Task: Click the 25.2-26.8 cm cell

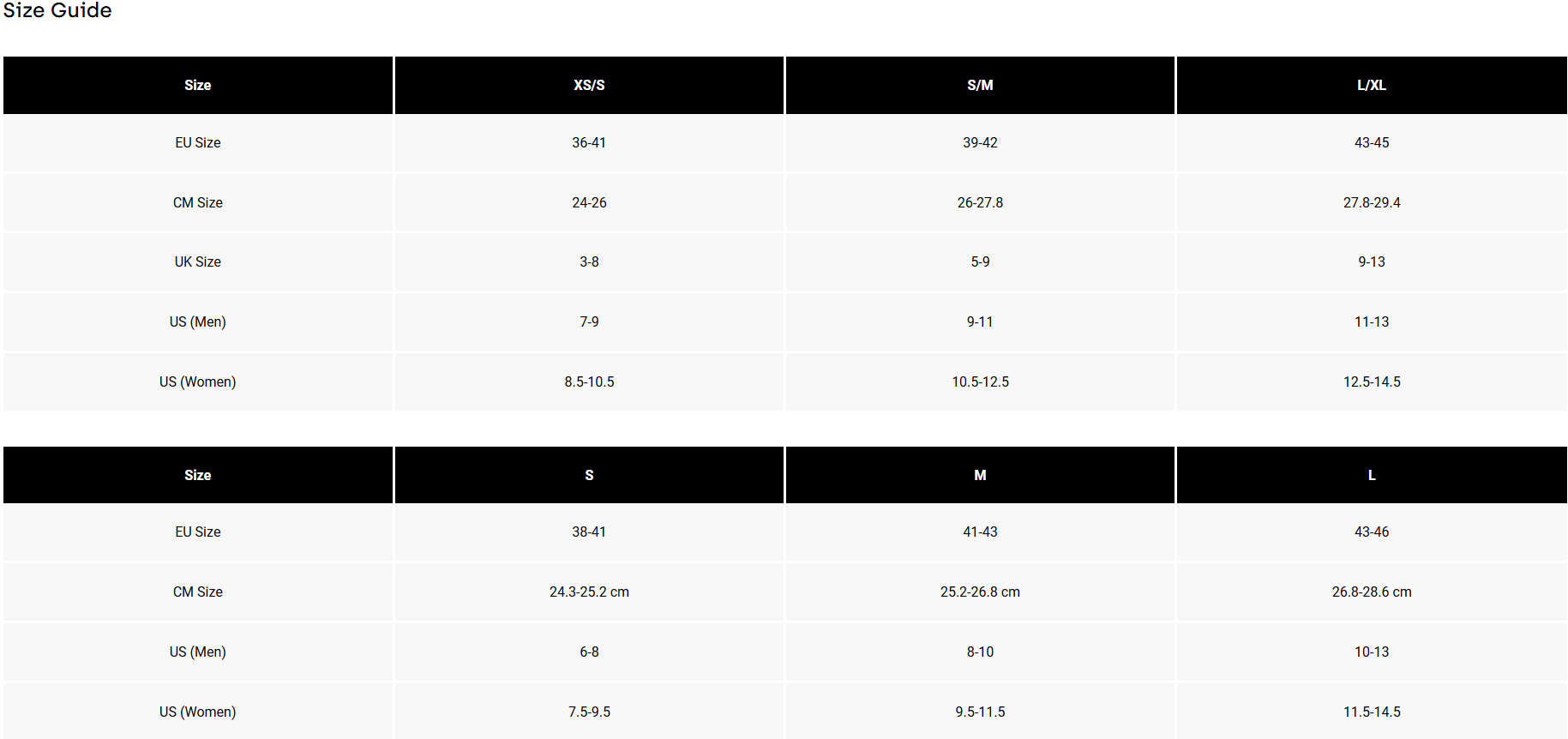Action: (x=980, y=592)
